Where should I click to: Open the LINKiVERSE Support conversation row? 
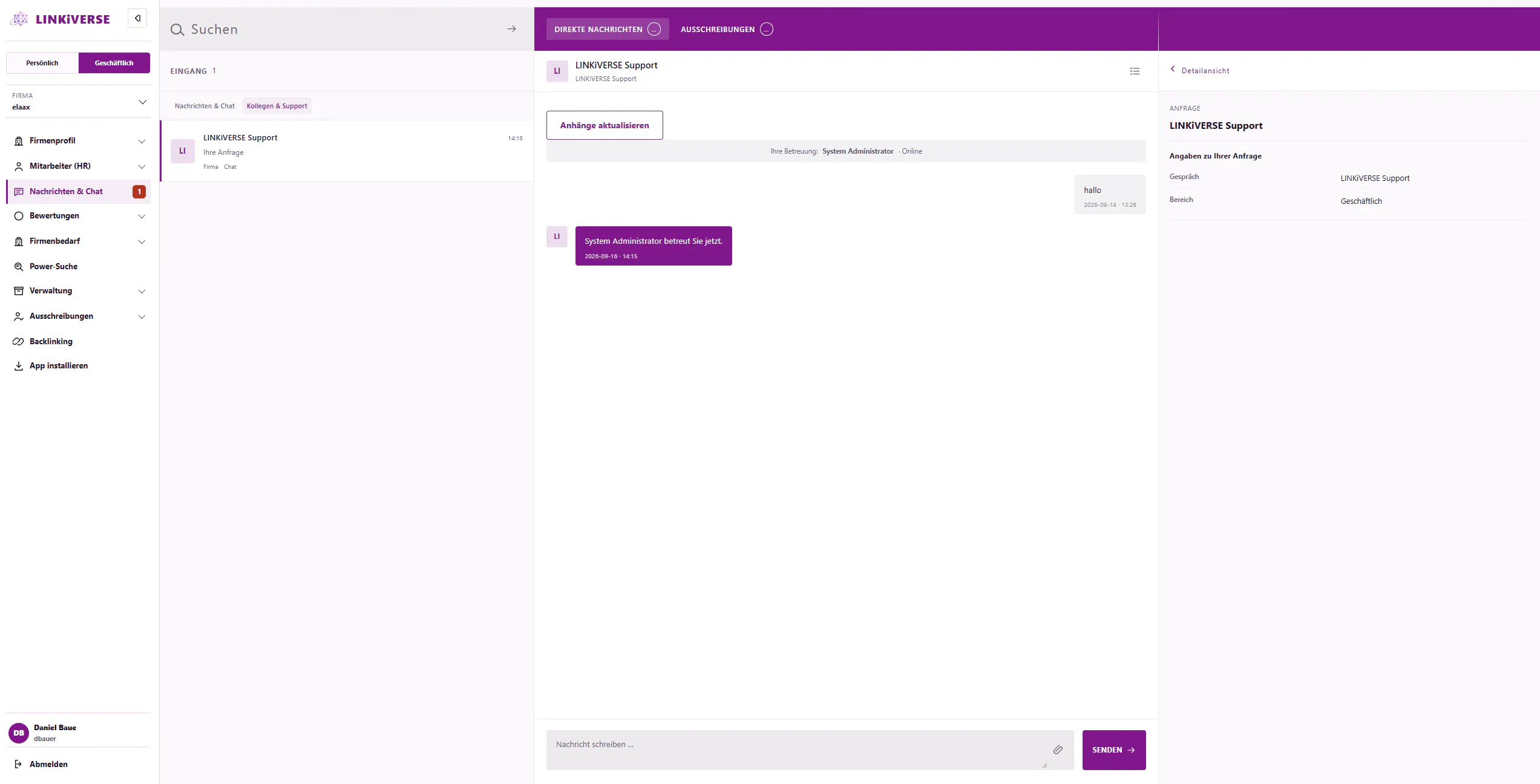pyautogui.click(x=347, y=151)
